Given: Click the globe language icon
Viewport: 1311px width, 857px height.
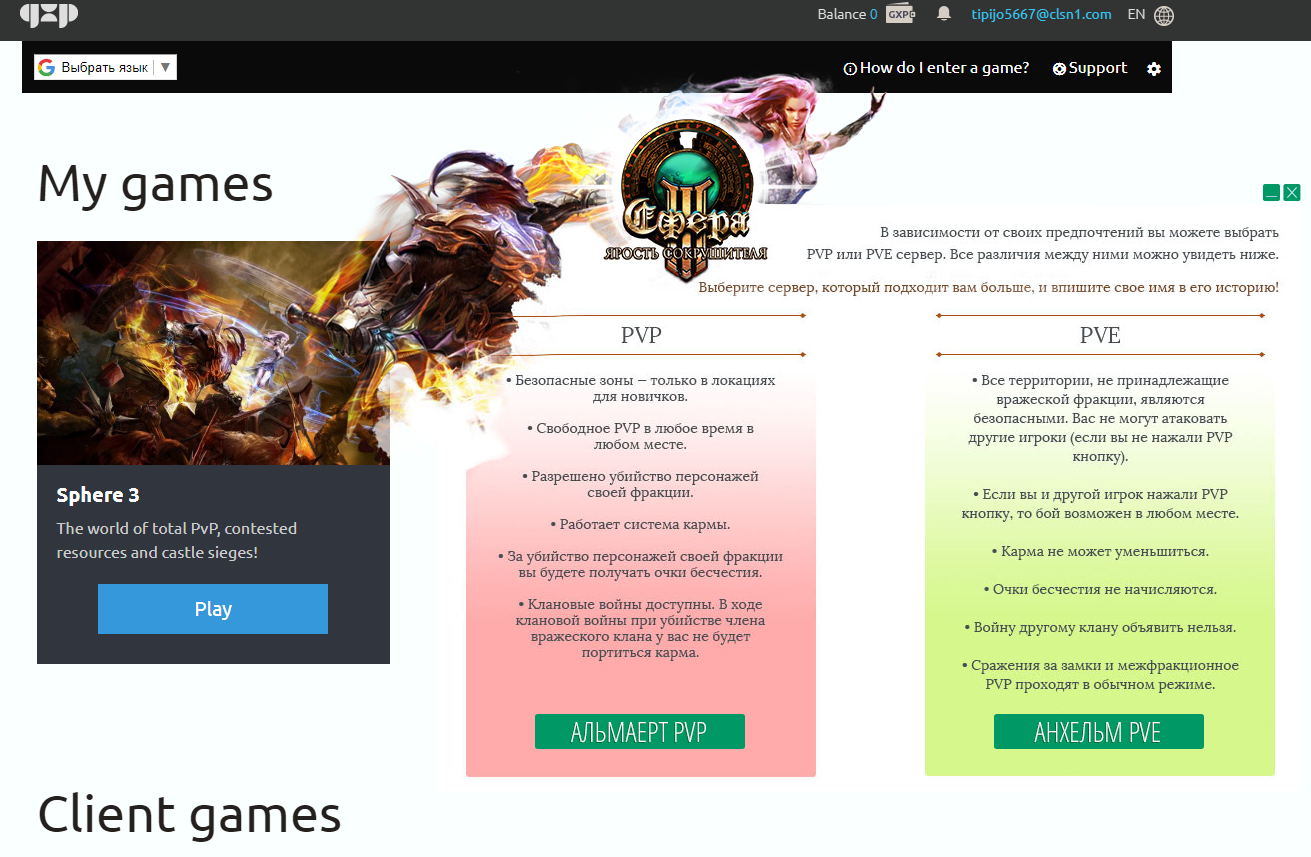Looking at the screenshot, I should pos(1164,15).
